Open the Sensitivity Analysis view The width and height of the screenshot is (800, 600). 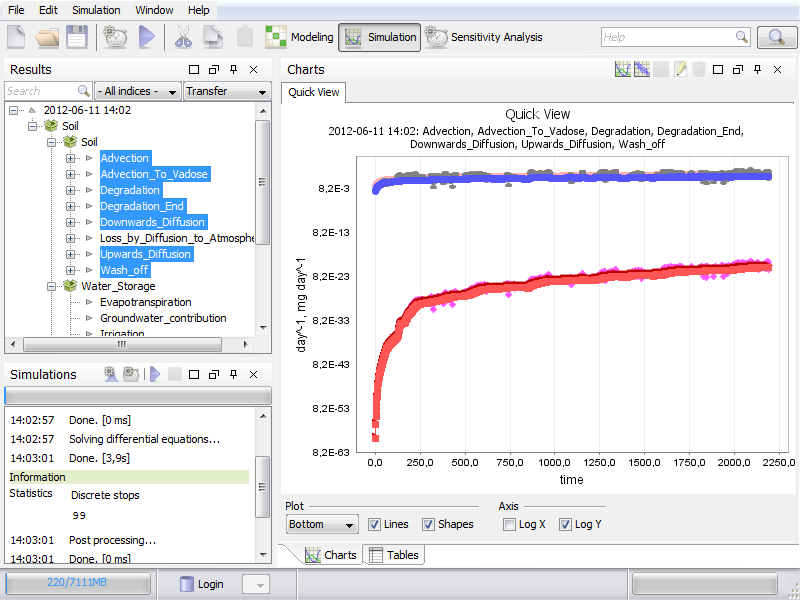click(484, 37)
